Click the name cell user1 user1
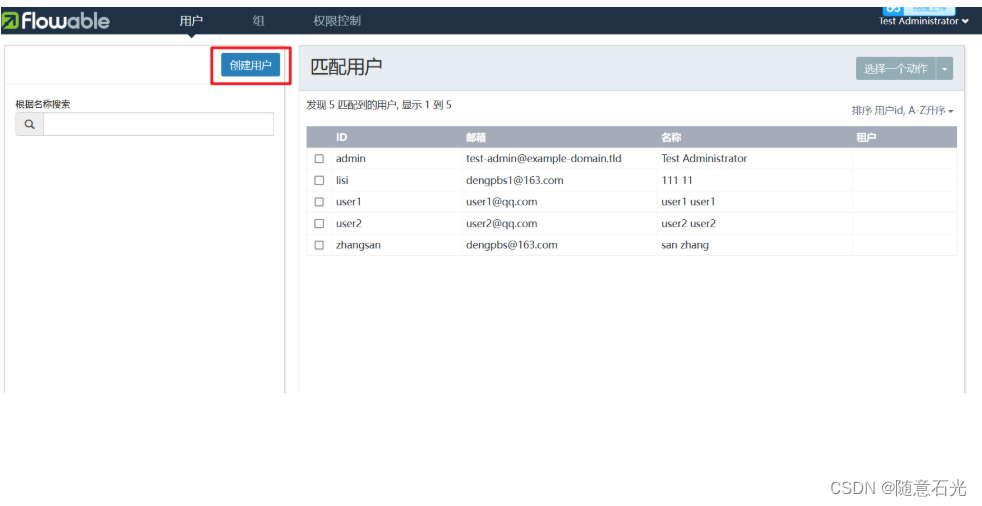This screenshot has height=506, width=982. coord(688,202)
